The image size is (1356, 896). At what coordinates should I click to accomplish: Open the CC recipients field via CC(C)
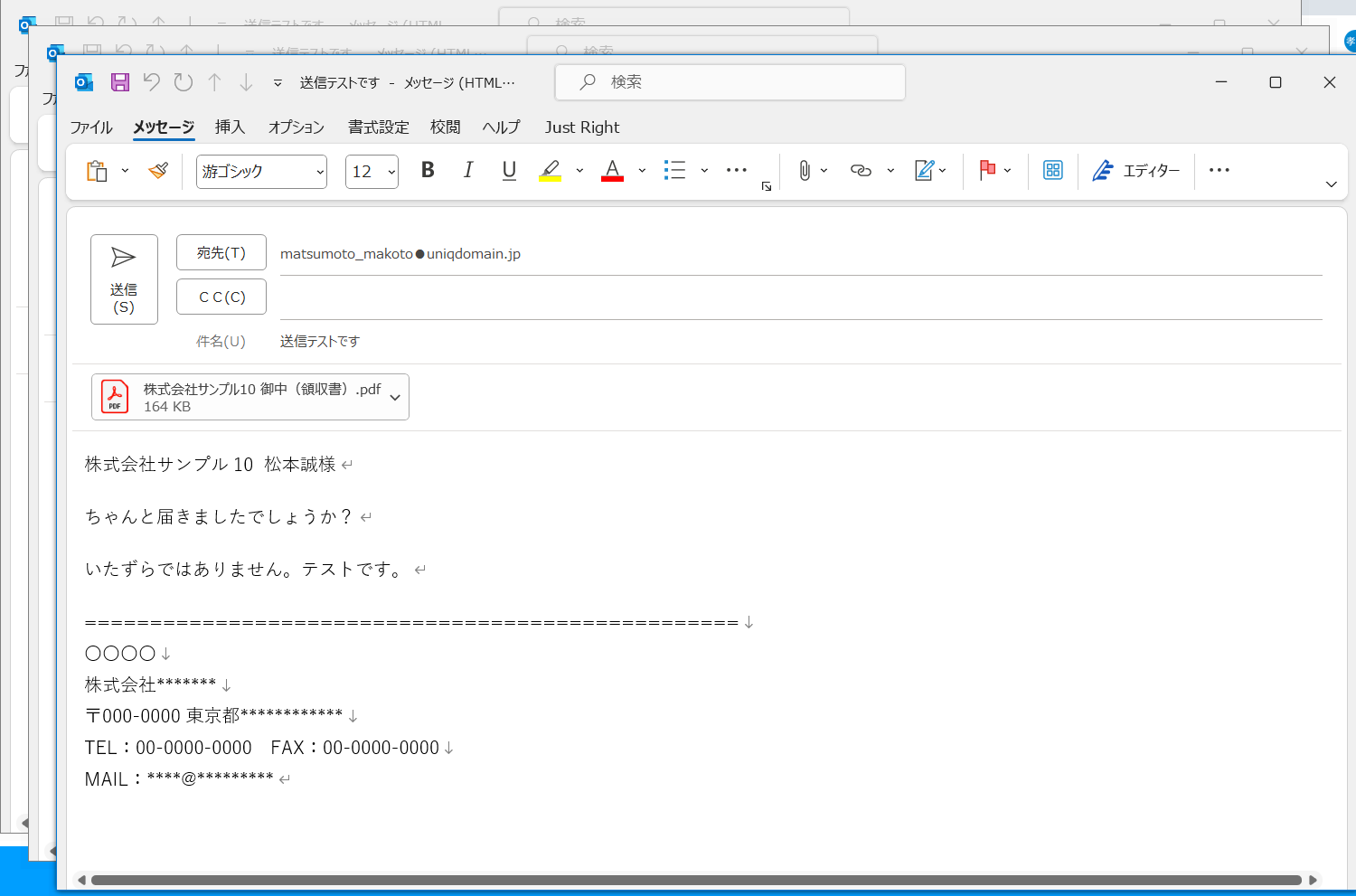pyautogui.click(x=221, y=296)
